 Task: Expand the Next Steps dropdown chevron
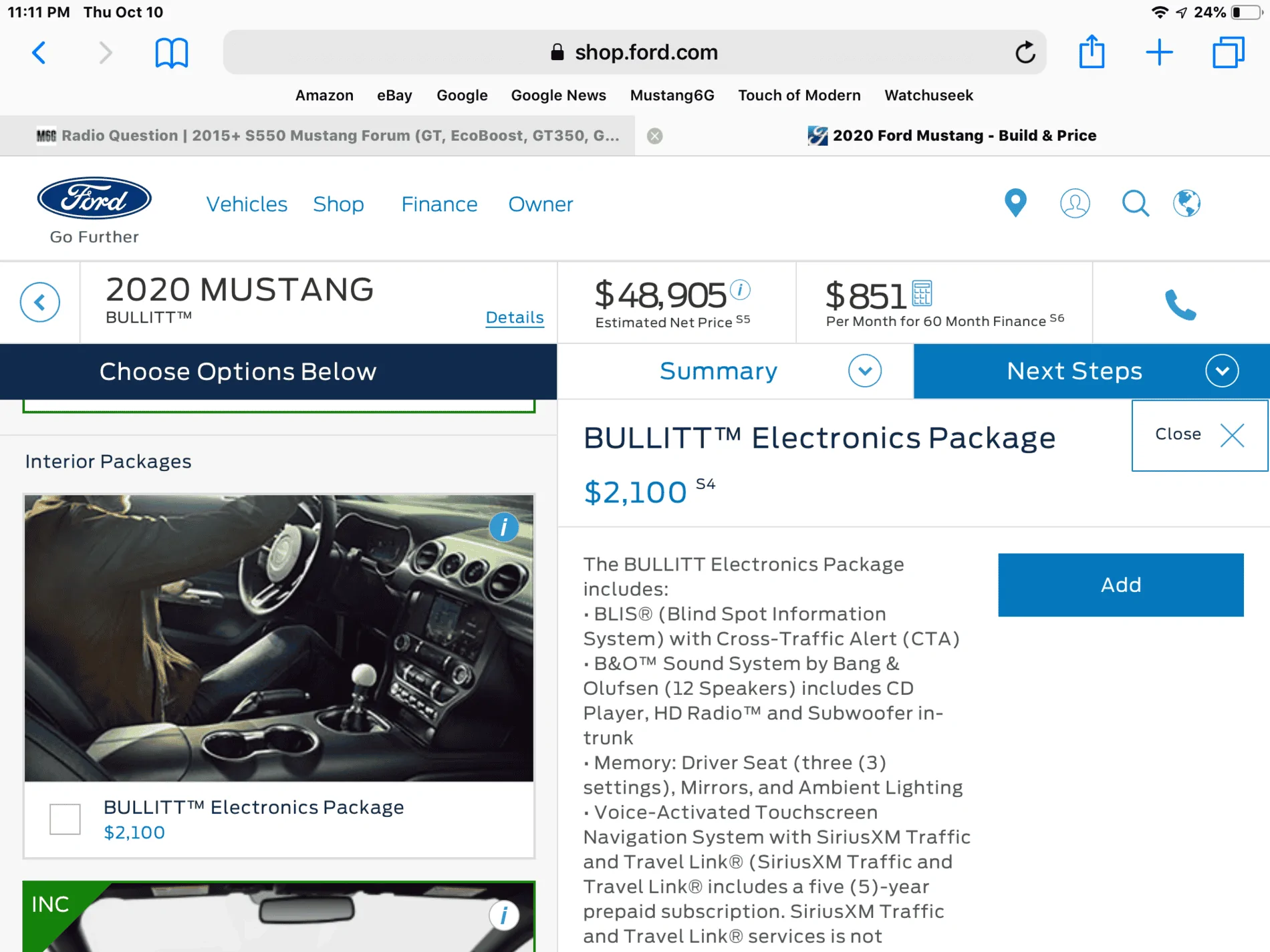pyautogui.click(x=1222, y=371)
